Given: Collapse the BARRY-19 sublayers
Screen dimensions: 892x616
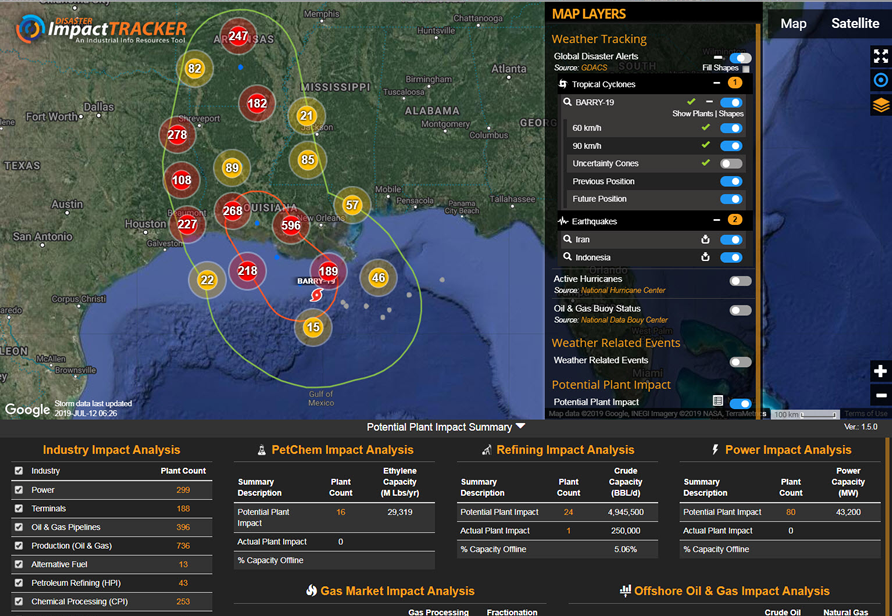Looking at the screenshot, I should (709, 101).
